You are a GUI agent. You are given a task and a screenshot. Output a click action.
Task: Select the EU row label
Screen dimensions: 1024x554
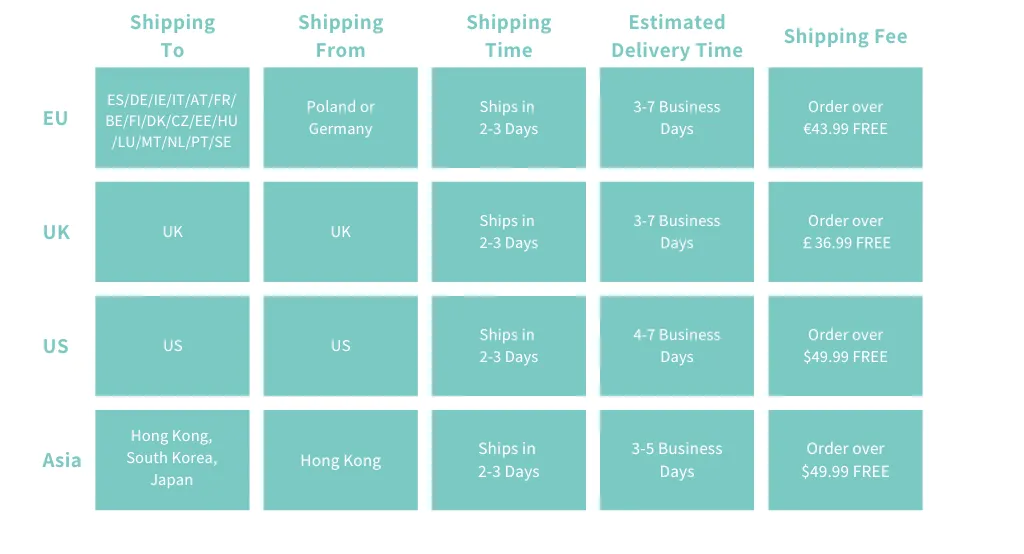pyautogui.click(x=56, y=118)
